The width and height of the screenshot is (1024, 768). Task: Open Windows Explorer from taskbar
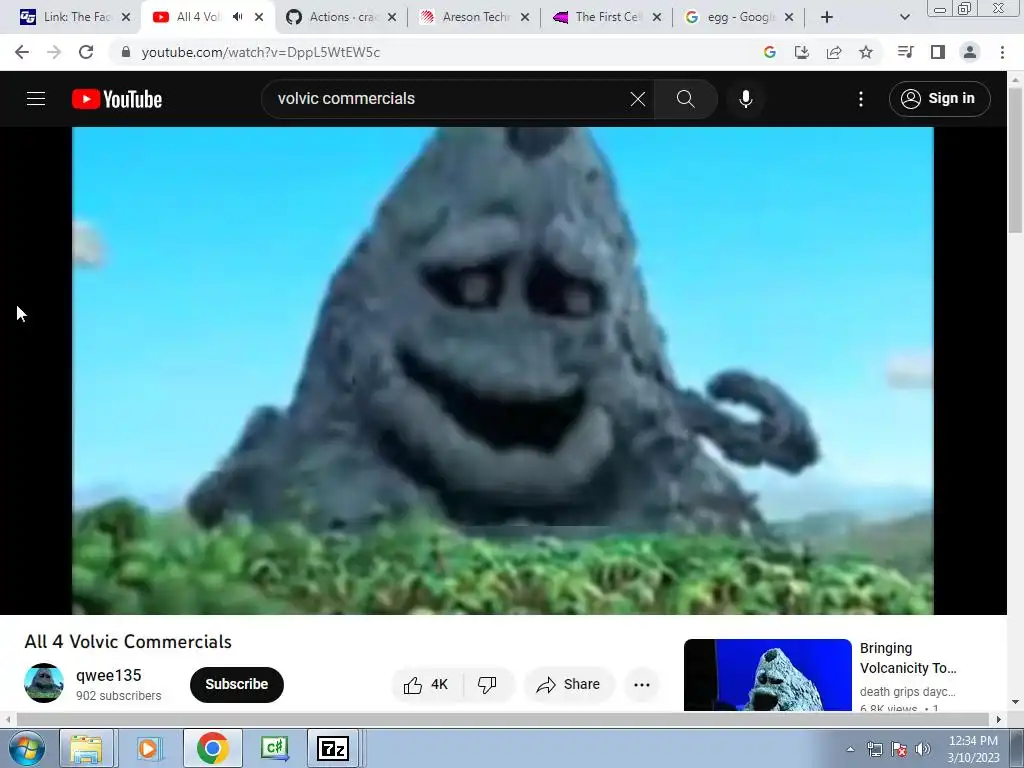coord(86,748)
